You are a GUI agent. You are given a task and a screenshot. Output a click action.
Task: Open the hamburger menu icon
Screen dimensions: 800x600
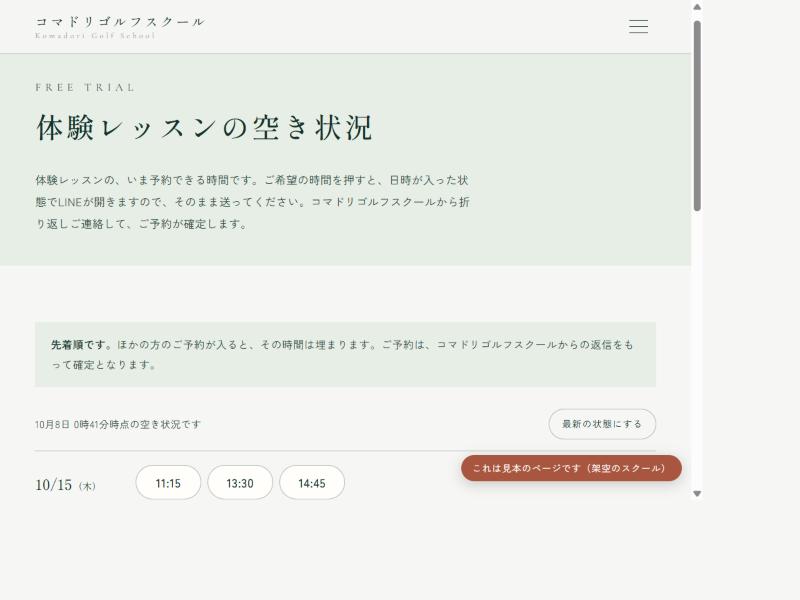(x=638, y=26)
